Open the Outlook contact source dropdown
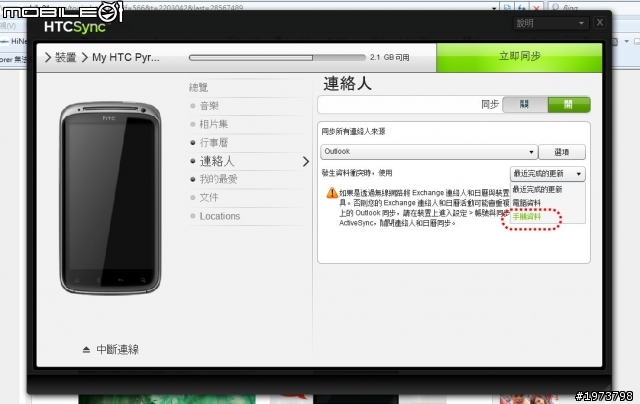Viewport: 640px width, 404px height. [x=429, y=152]
